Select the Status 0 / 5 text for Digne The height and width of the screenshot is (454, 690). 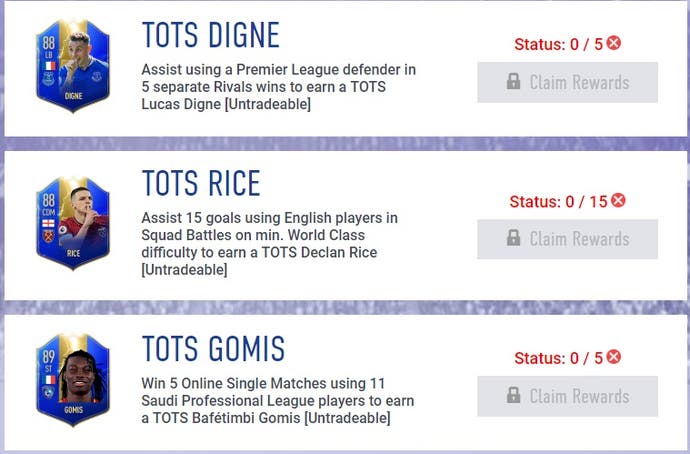(x=558, y=44)
